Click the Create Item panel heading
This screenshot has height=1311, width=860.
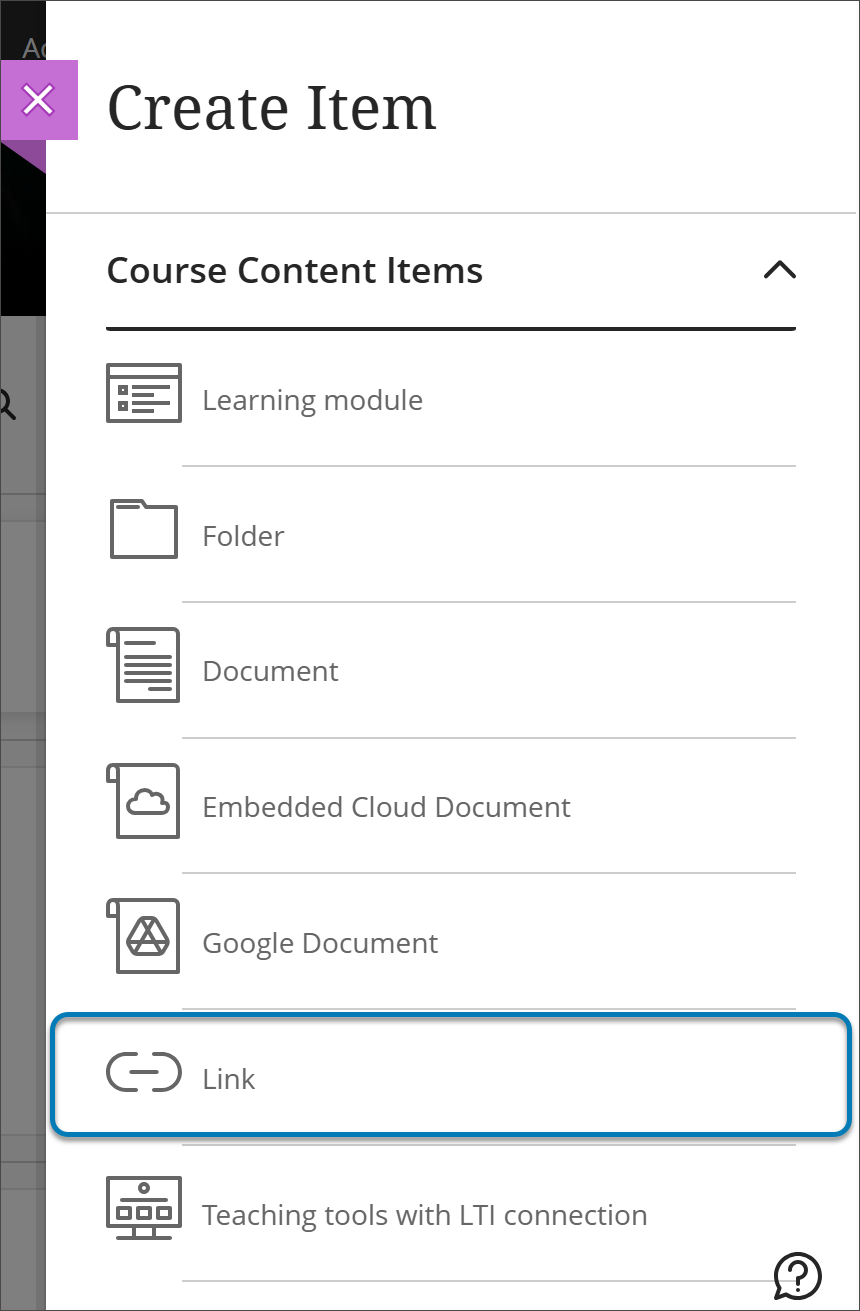(x=272, y=108)
